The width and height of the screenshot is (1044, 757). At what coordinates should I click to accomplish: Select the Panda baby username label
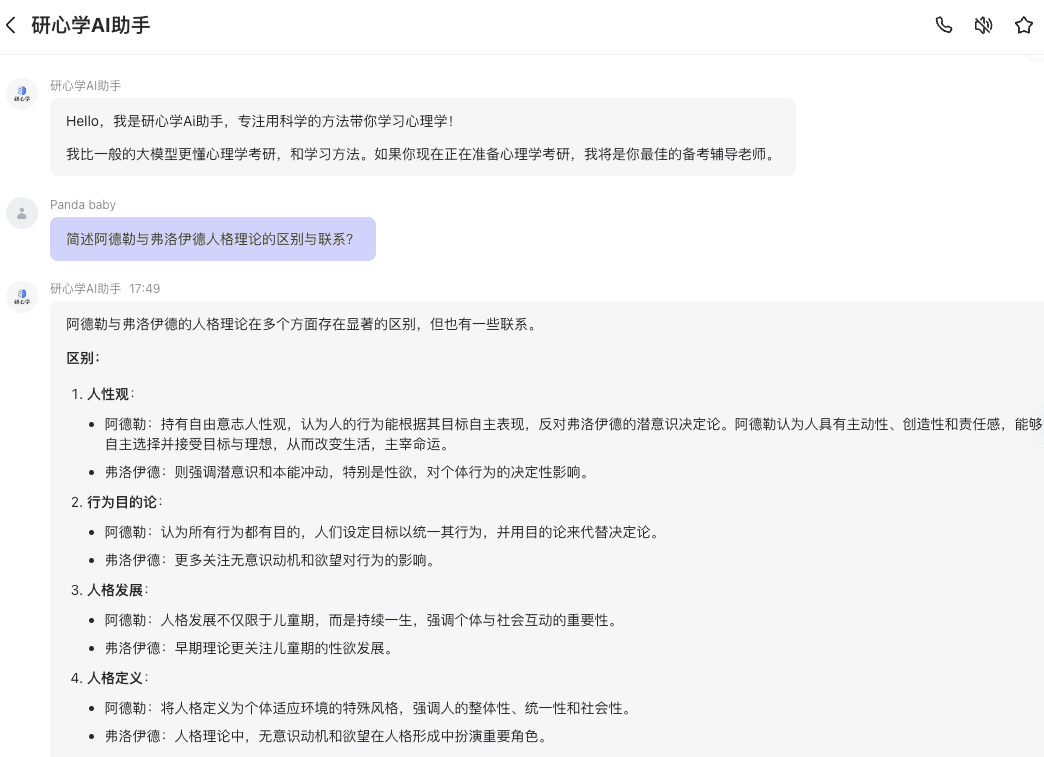tap(83, 205)
